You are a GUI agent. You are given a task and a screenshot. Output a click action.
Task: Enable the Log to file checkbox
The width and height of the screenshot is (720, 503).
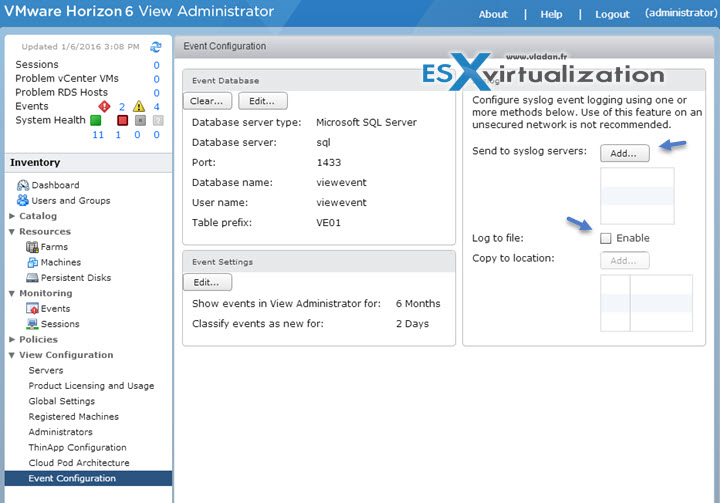(x=606, y=238)
